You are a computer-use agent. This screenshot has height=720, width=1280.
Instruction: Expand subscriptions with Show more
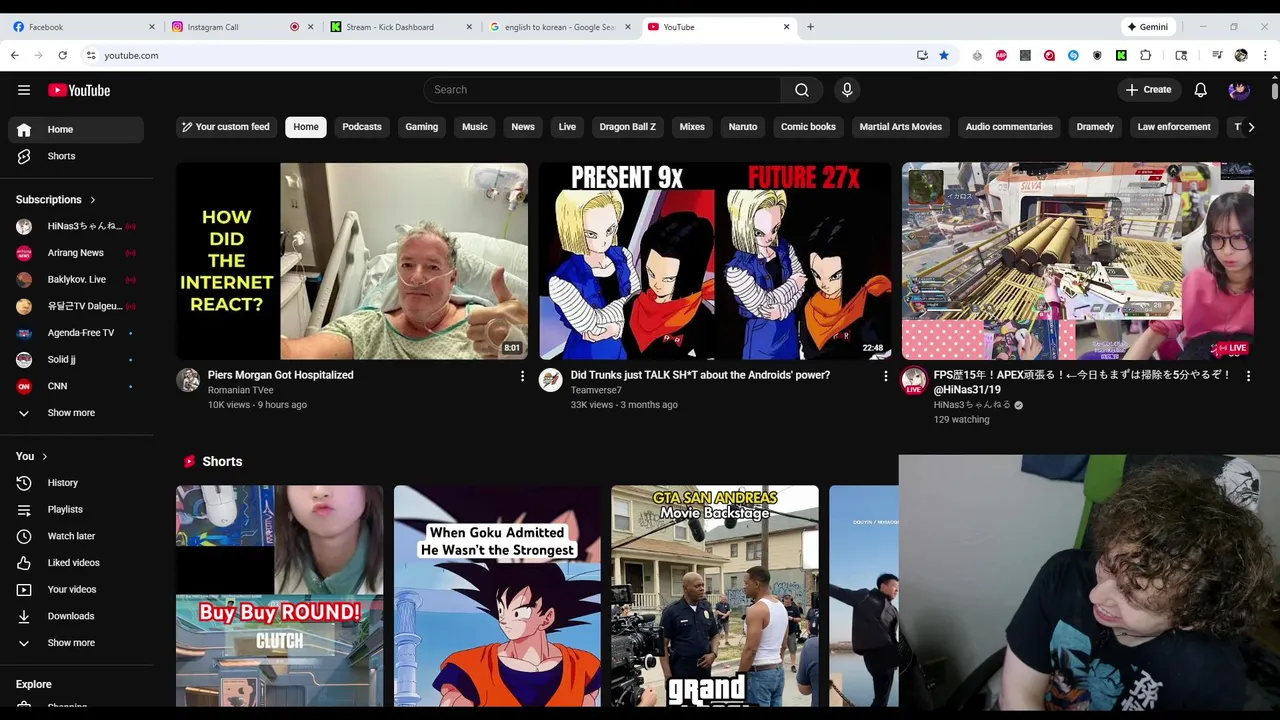tap(76, 413)
